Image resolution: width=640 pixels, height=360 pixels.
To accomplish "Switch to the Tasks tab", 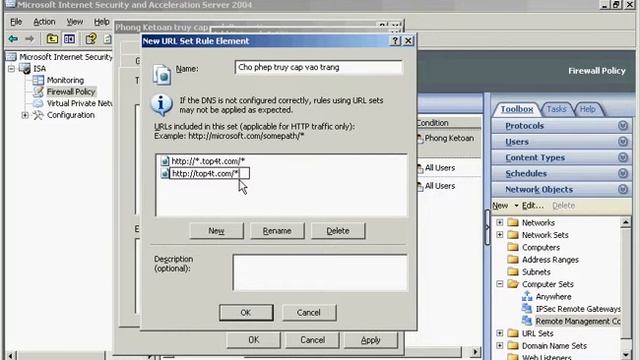I will [556, 109].
